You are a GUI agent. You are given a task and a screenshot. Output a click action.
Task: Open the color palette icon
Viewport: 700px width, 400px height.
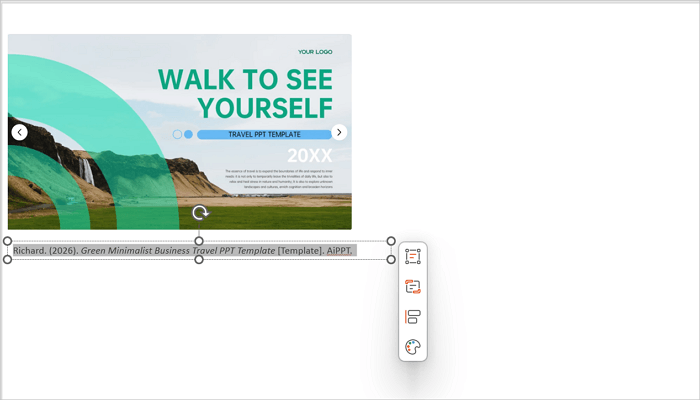(x=412, y=347)
